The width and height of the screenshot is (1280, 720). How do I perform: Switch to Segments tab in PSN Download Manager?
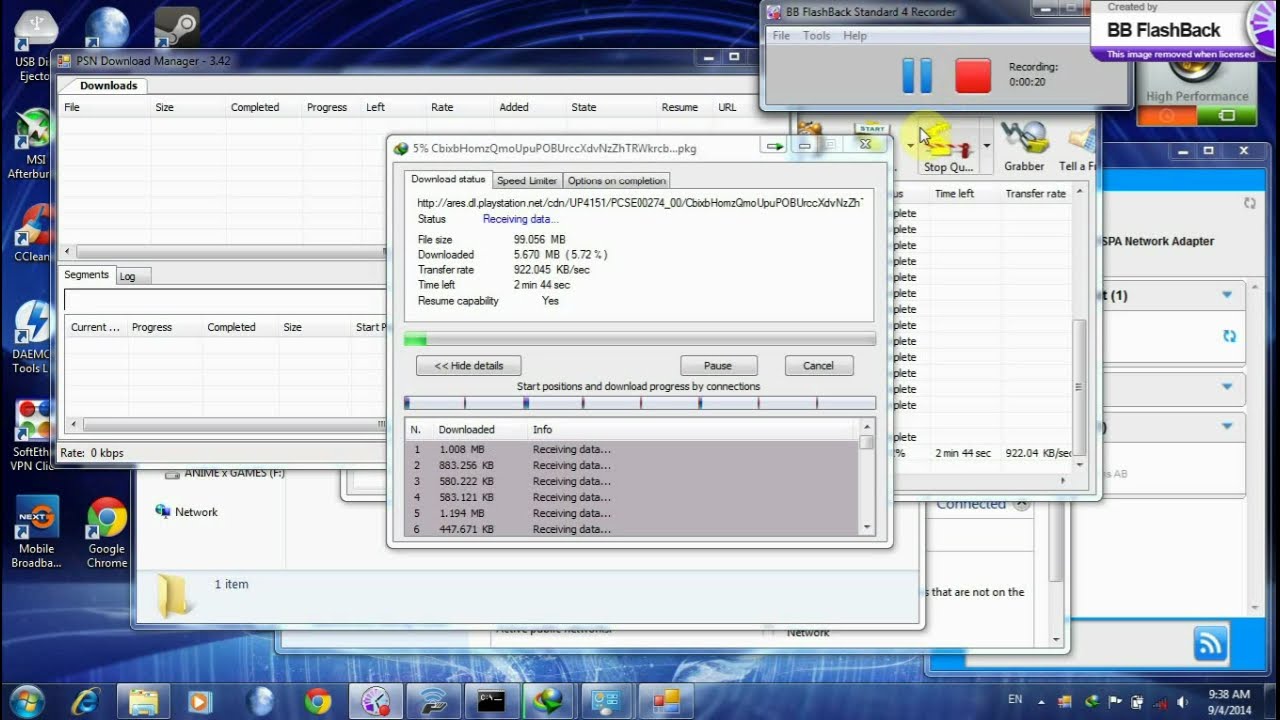pos(86,275)
